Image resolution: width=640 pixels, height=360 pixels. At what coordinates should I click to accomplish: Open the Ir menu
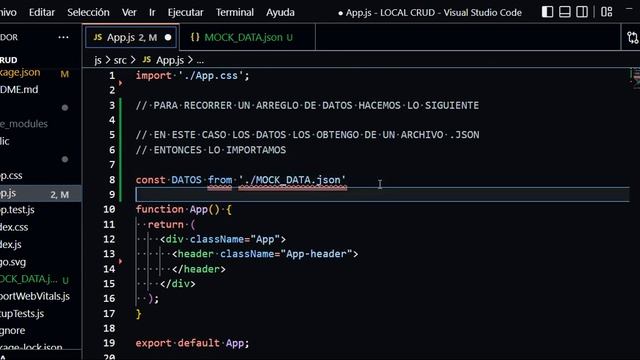point(152,12)
